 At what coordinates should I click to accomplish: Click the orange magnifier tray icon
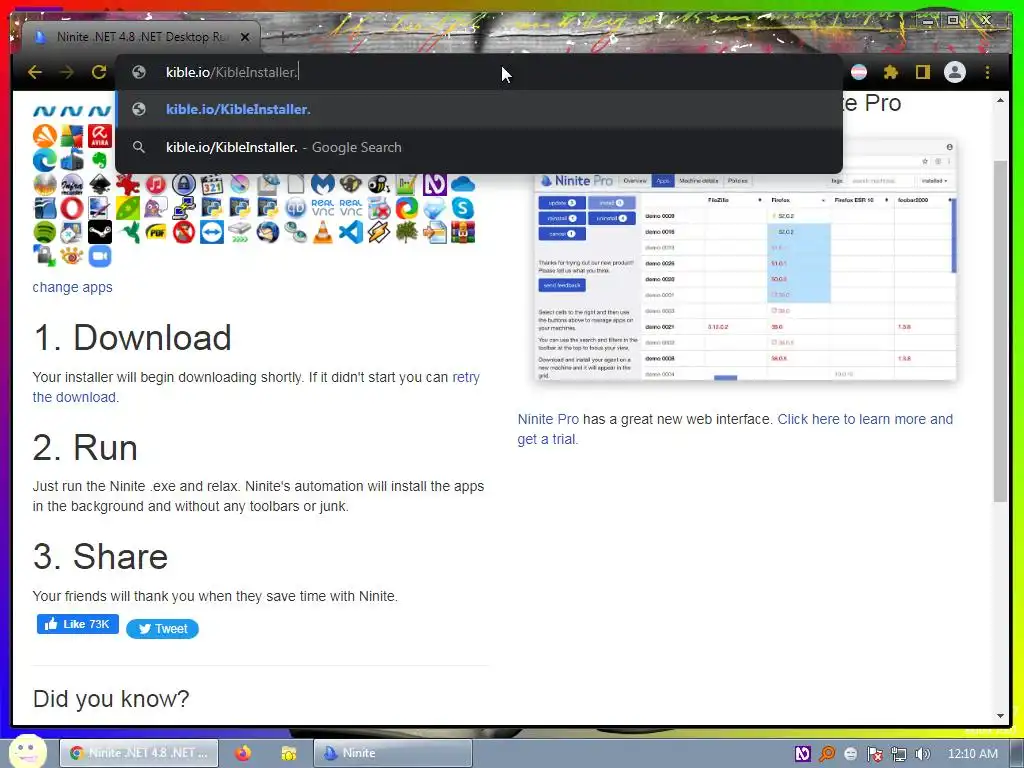click(x=827, y=754)
